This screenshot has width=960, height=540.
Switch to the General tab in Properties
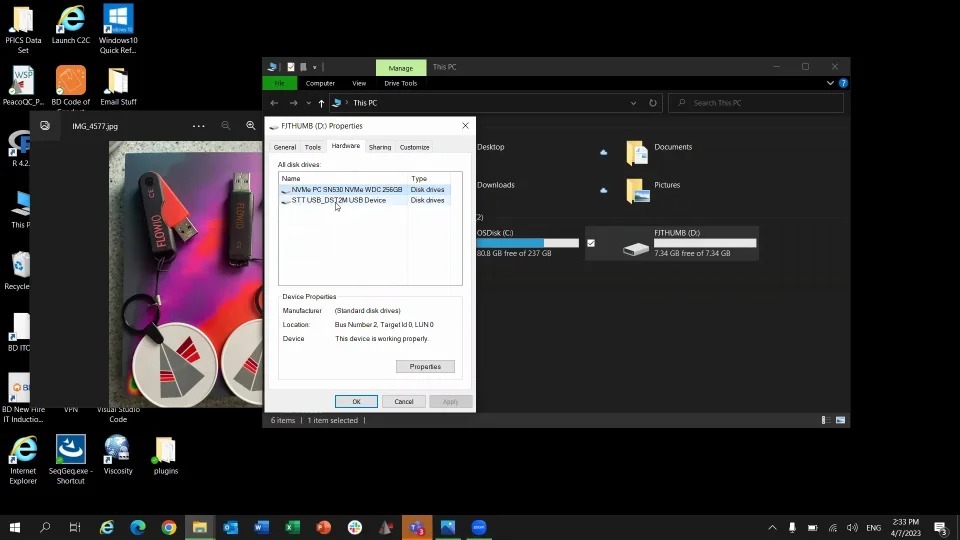[x=285, y=147]
